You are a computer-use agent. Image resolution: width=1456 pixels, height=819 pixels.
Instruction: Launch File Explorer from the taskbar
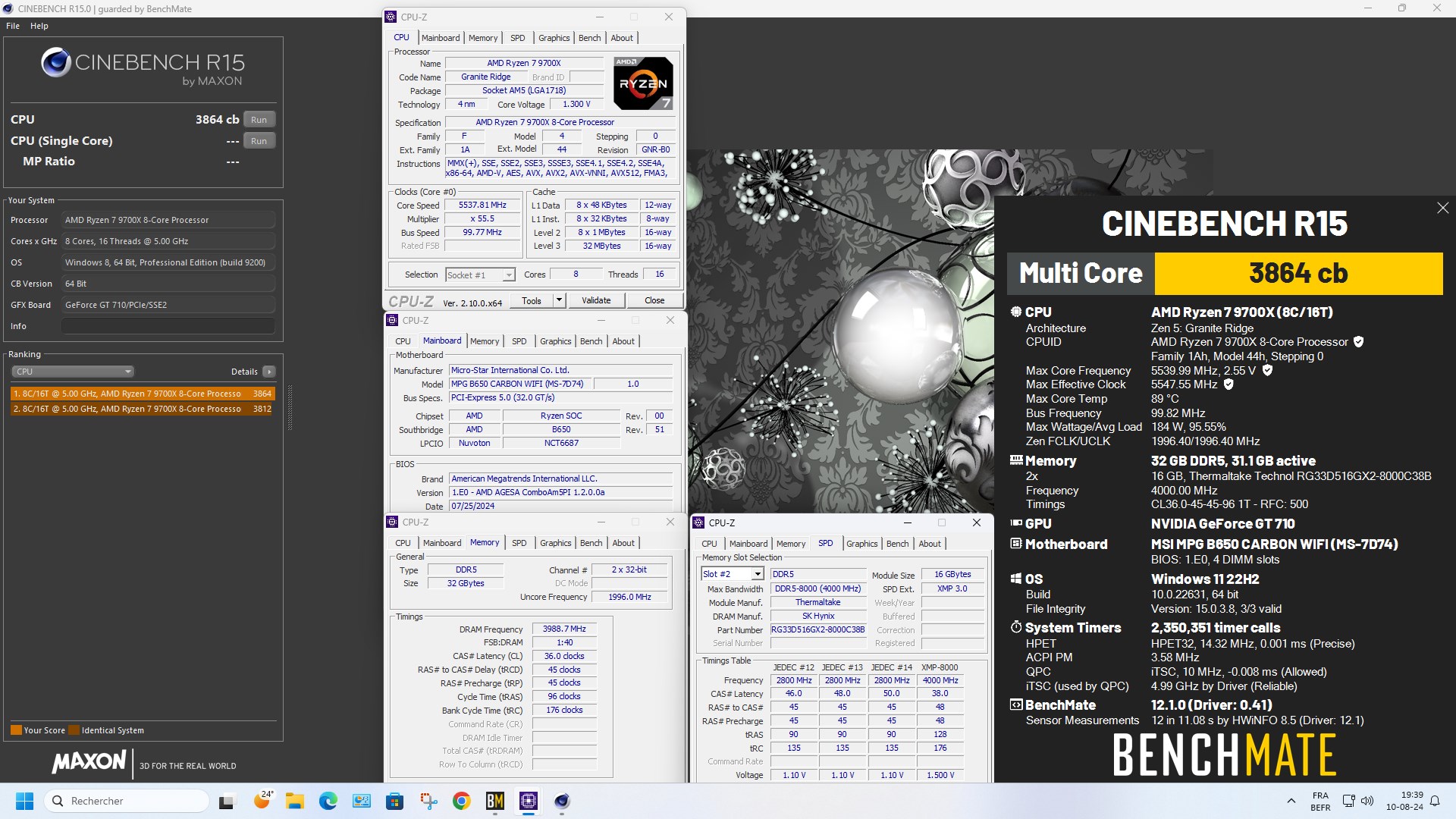(x=294, y=801)
